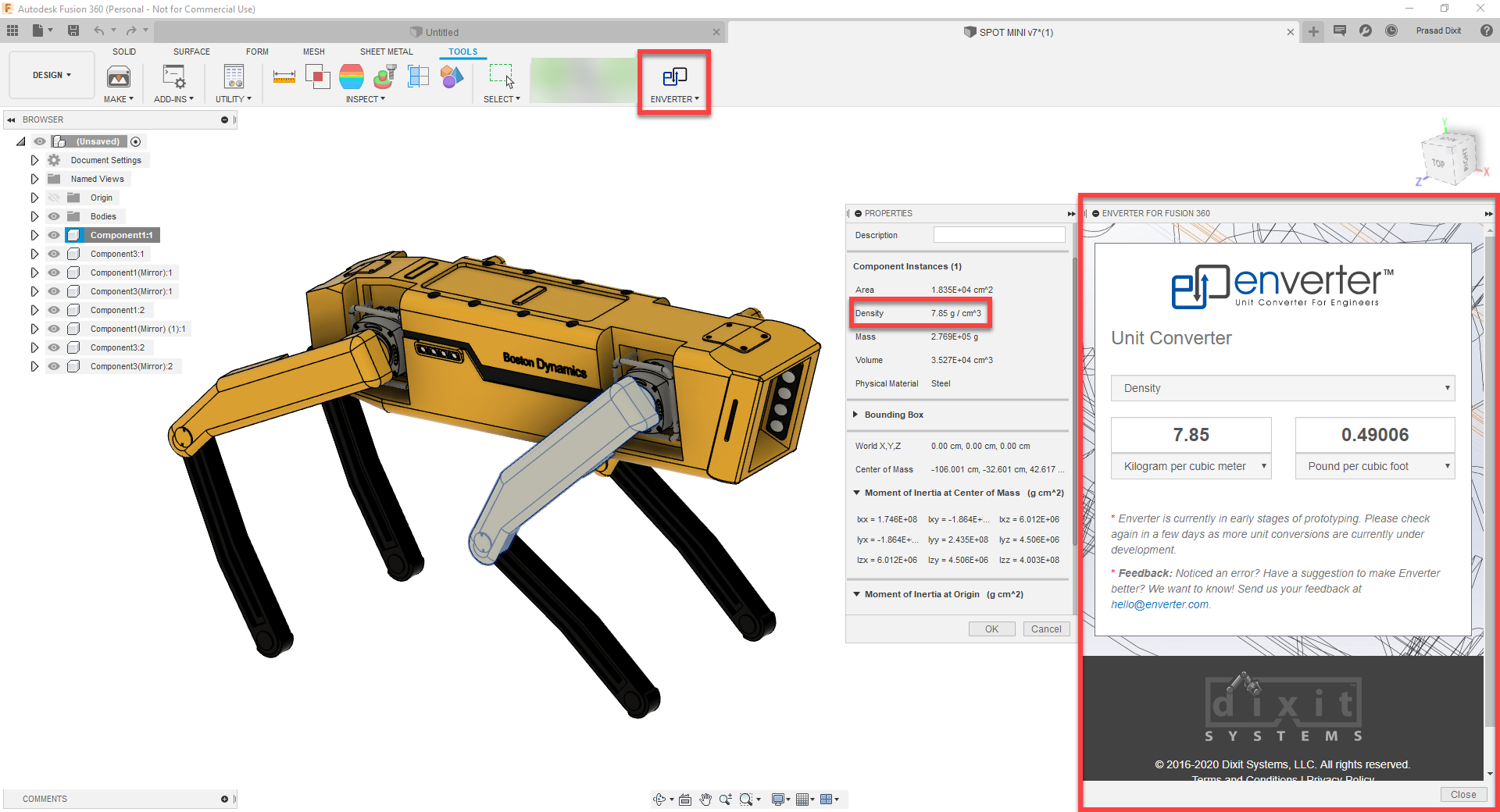Toggle visibility of Component1:1
Image resolution: width=1500 pixels, height=812 pixels.
(x=54, y=235)
